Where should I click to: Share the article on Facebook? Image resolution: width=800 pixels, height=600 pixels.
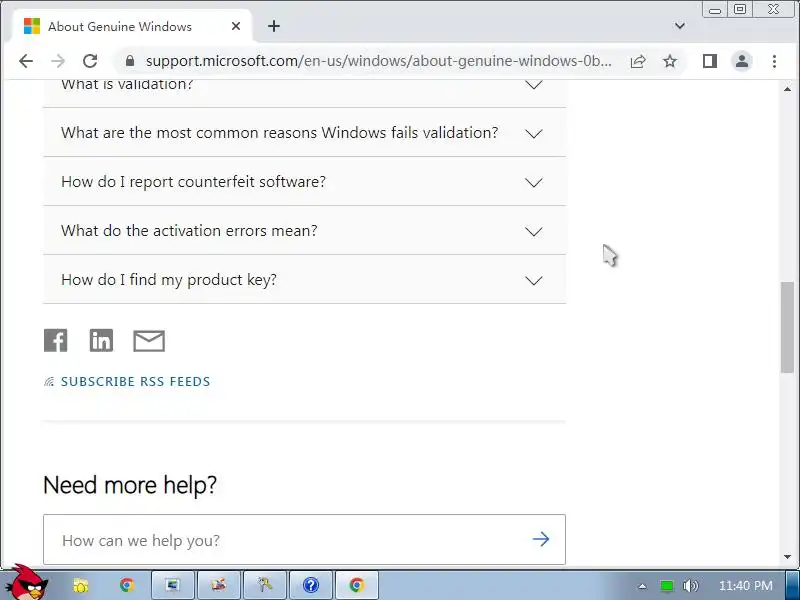[56, 340]
